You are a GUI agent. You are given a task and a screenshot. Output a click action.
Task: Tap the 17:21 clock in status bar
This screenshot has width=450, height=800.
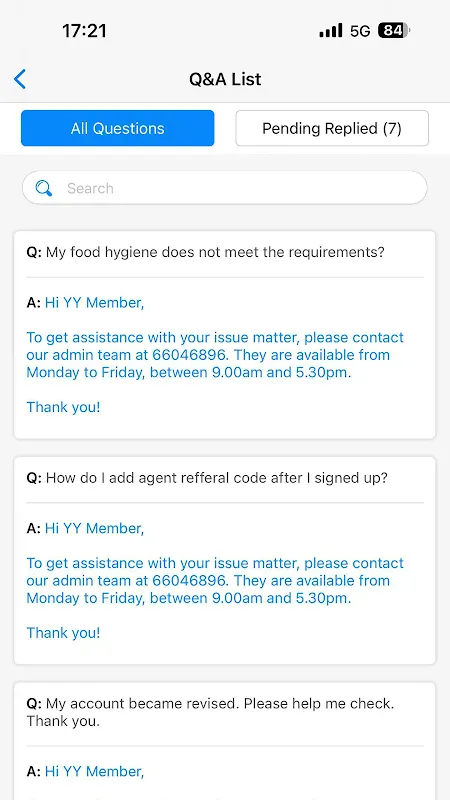pyautogui.click(x=84, y=31)
